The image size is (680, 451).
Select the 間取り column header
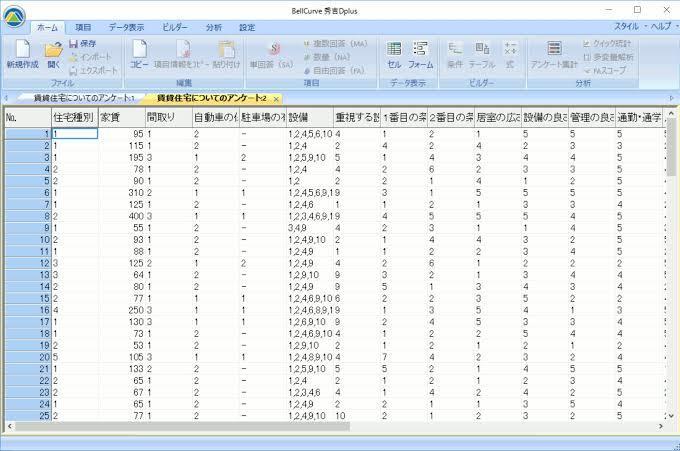[169, 117]
